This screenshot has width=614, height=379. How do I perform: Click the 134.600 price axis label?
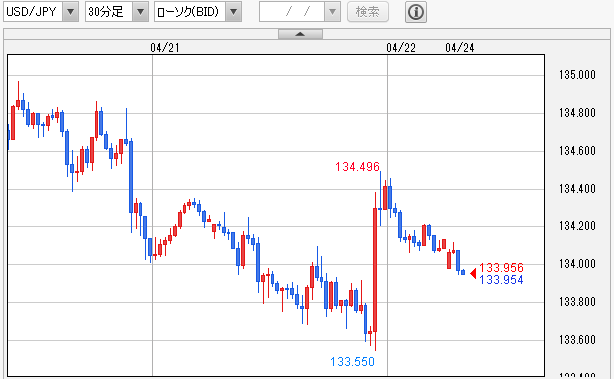[x=577, y=151]
